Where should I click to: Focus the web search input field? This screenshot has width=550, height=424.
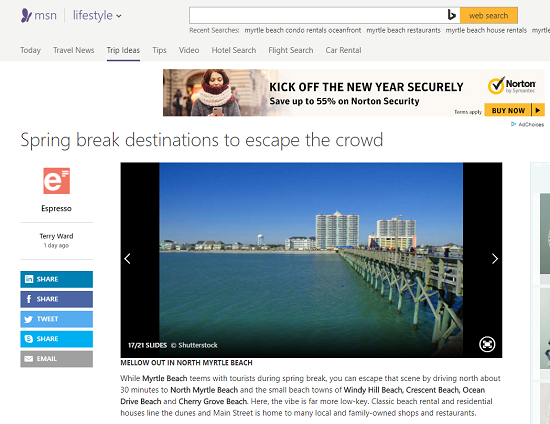click(317, 15)
